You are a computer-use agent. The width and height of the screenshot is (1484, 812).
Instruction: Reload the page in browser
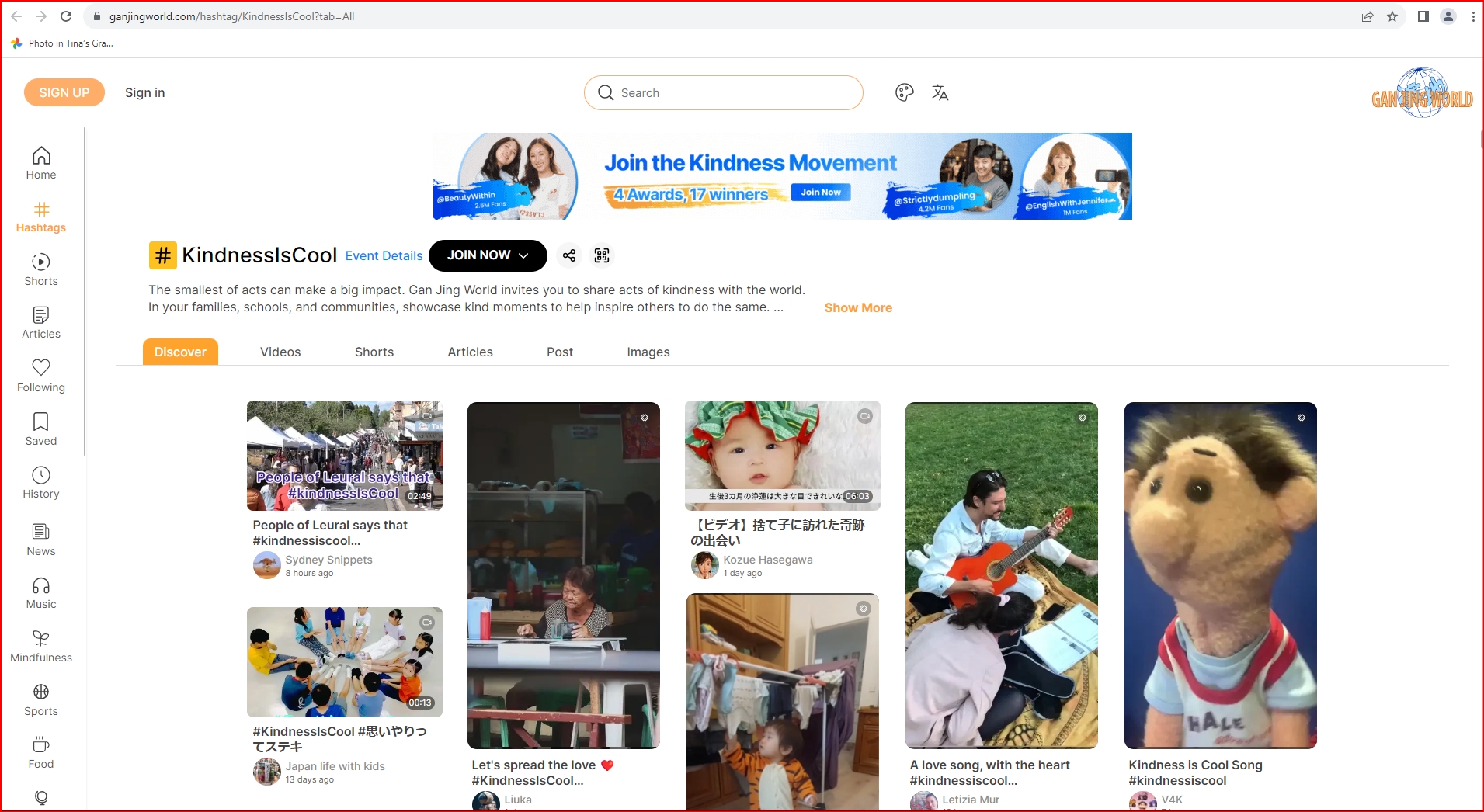(x=66, y=16)
